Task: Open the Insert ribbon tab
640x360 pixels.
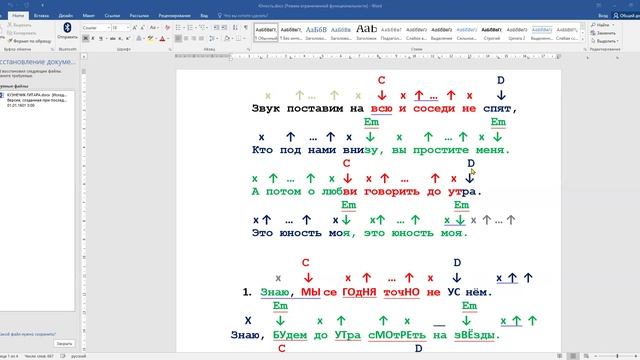Action: click(41, 16)
